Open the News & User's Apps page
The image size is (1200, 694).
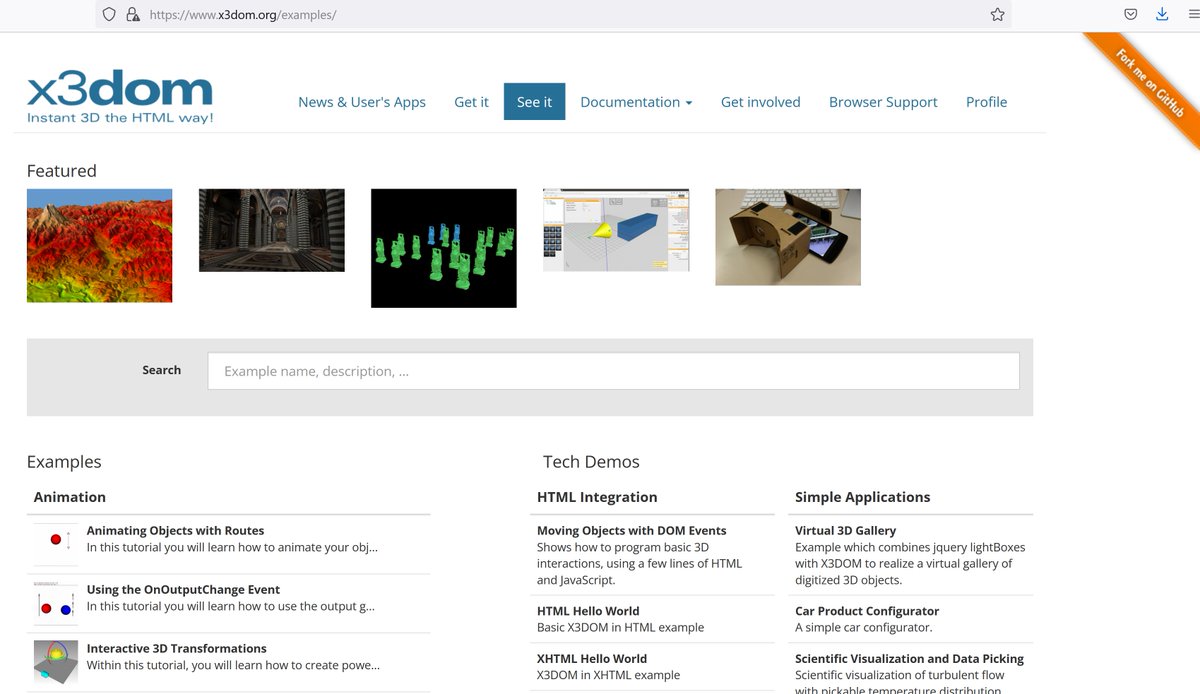362,102
